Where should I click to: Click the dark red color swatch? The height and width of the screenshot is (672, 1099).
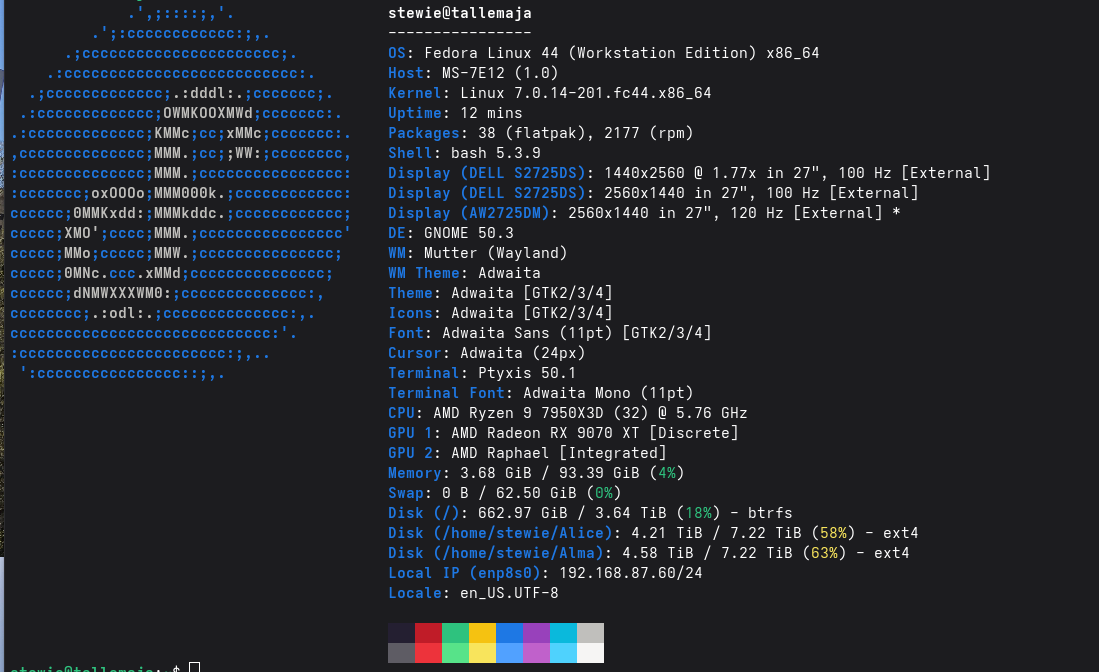pyautogui.click(x=428, y=633)
